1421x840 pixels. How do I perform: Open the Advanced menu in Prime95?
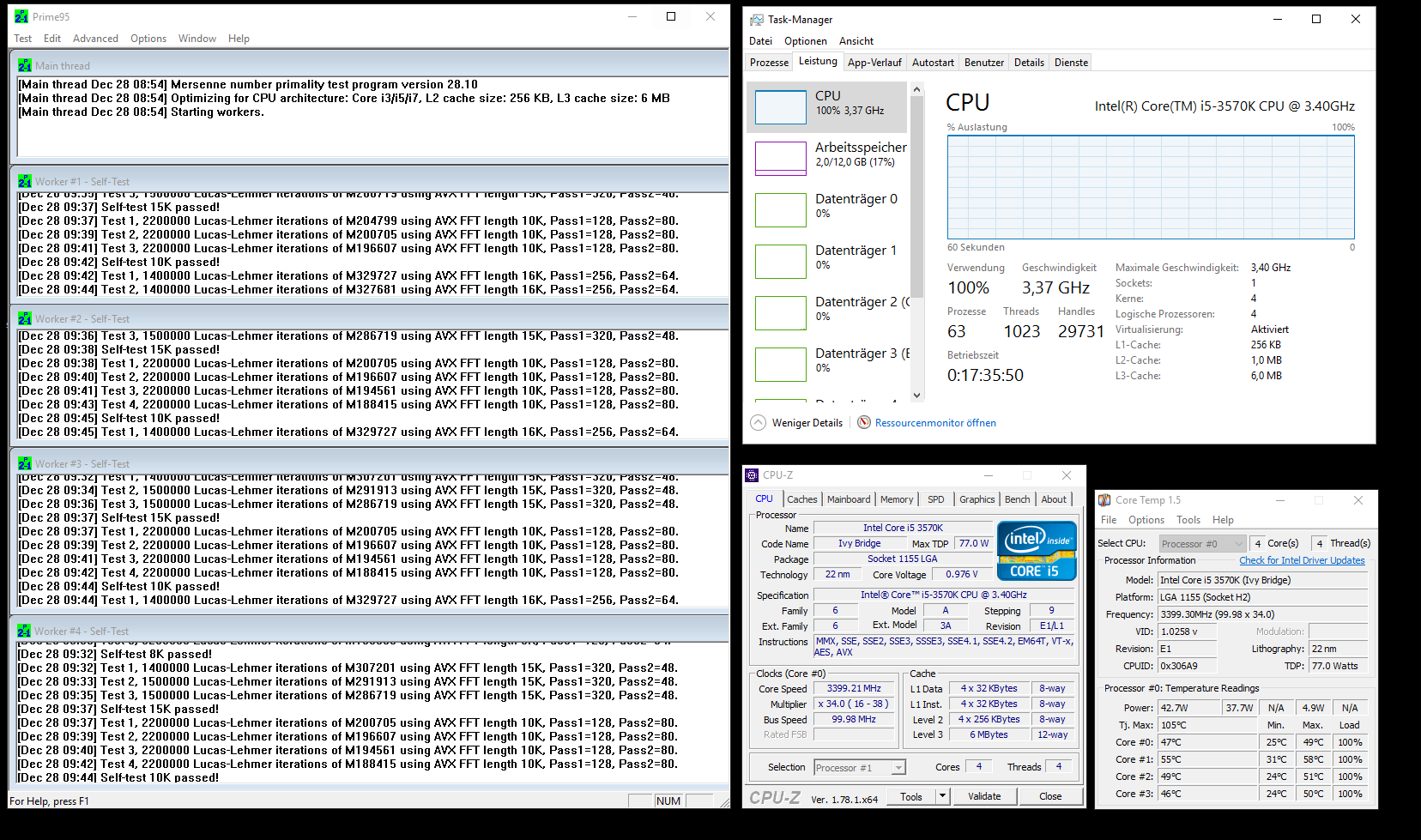pyautogui.click(x=96, y=39)
